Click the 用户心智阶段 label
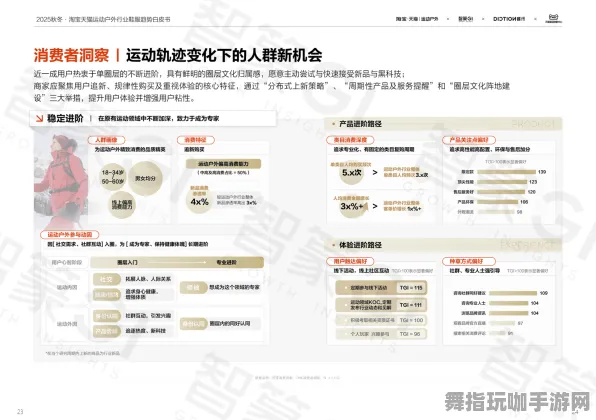The width and height of the screenshot is (596, 420). pyautogui.click(x=67, y=262)
